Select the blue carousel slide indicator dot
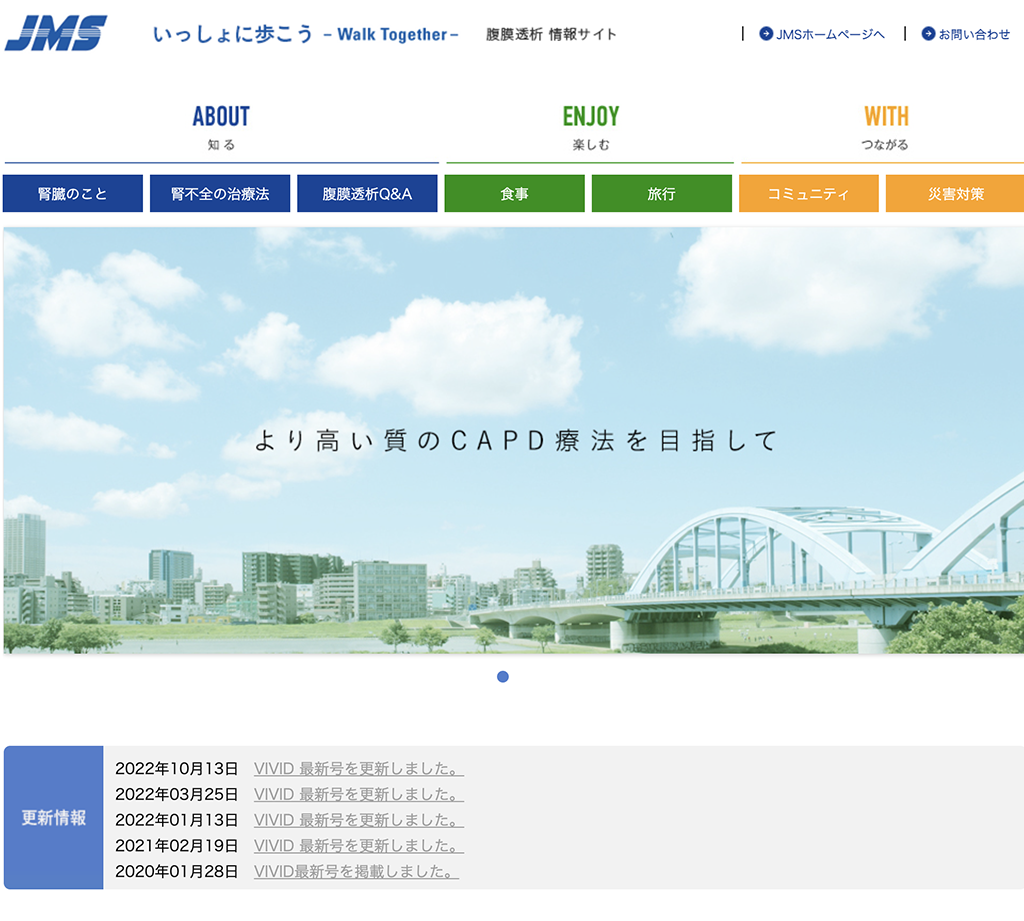Screen dimensions: 1024x921 tap(503, 677)
